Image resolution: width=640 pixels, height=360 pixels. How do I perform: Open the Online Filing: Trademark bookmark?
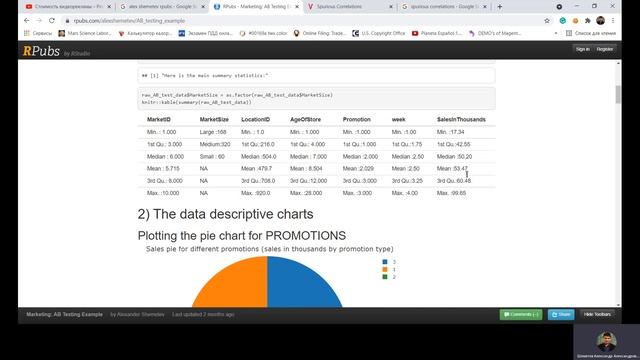click(320, 33)
